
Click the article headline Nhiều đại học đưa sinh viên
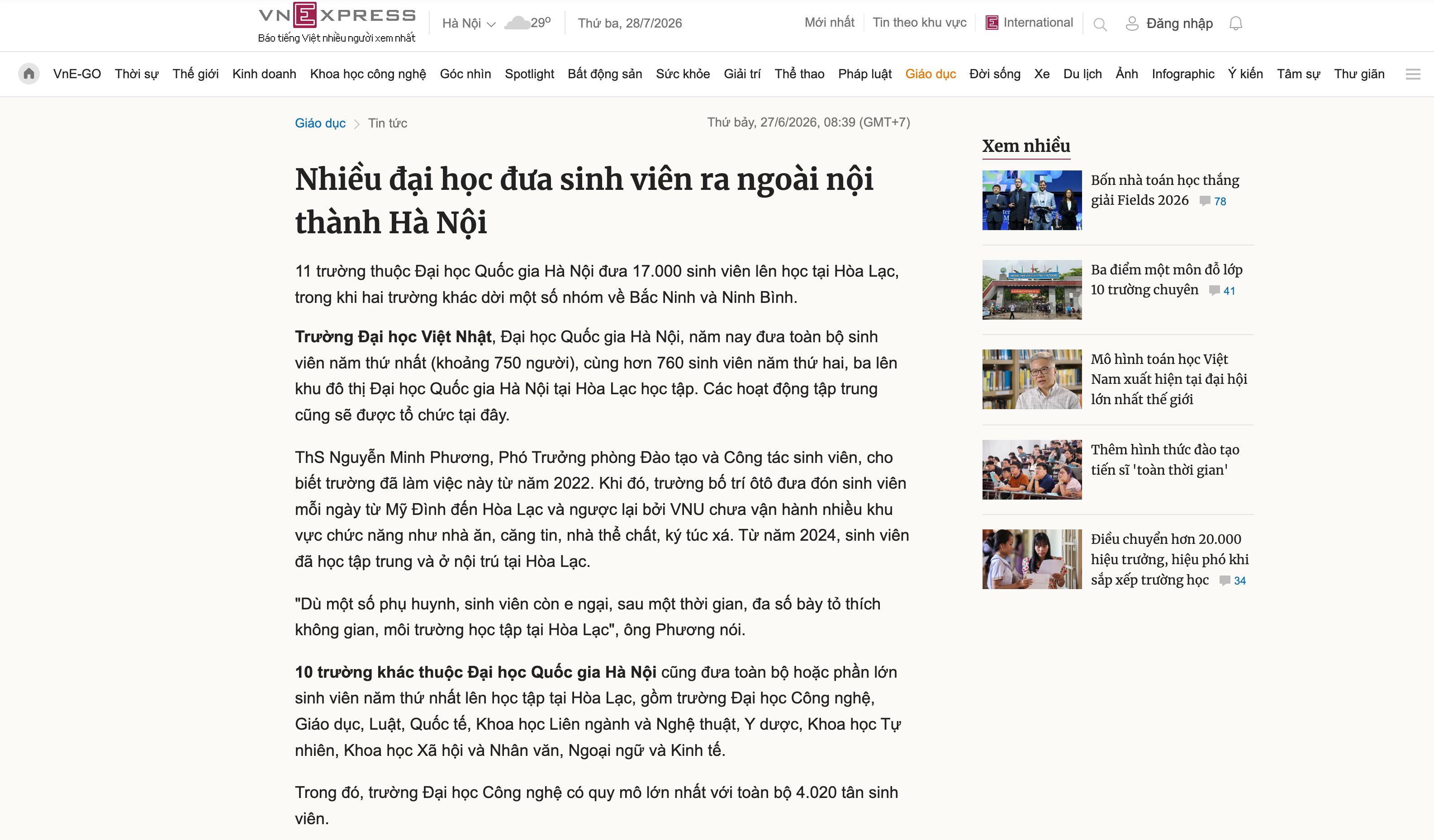584,200
